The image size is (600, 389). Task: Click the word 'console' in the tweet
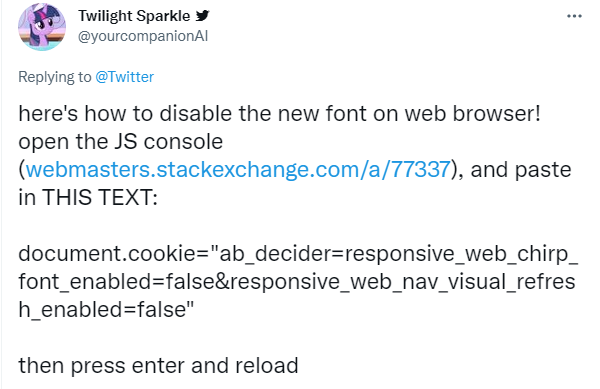183,142
